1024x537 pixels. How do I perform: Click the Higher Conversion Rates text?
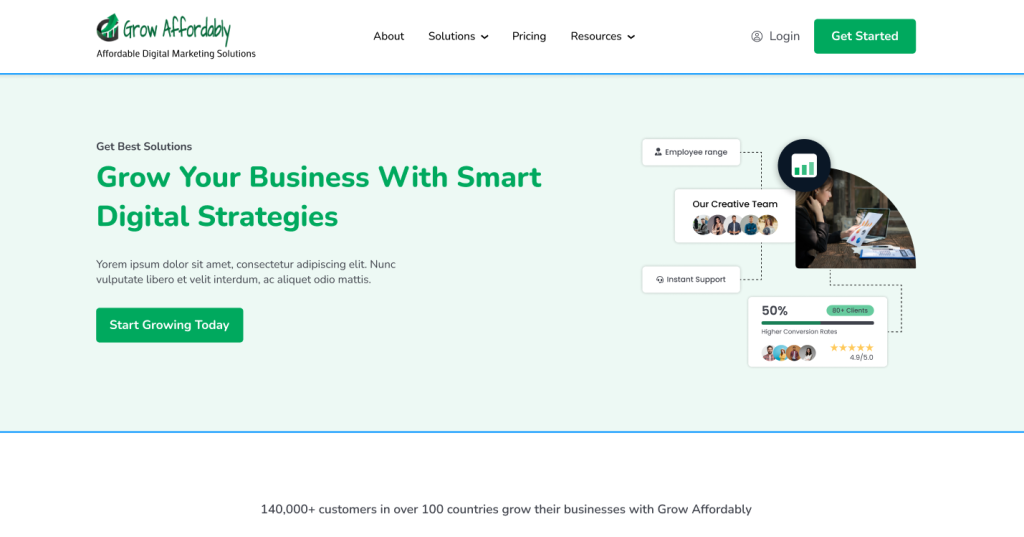(799, 332)
